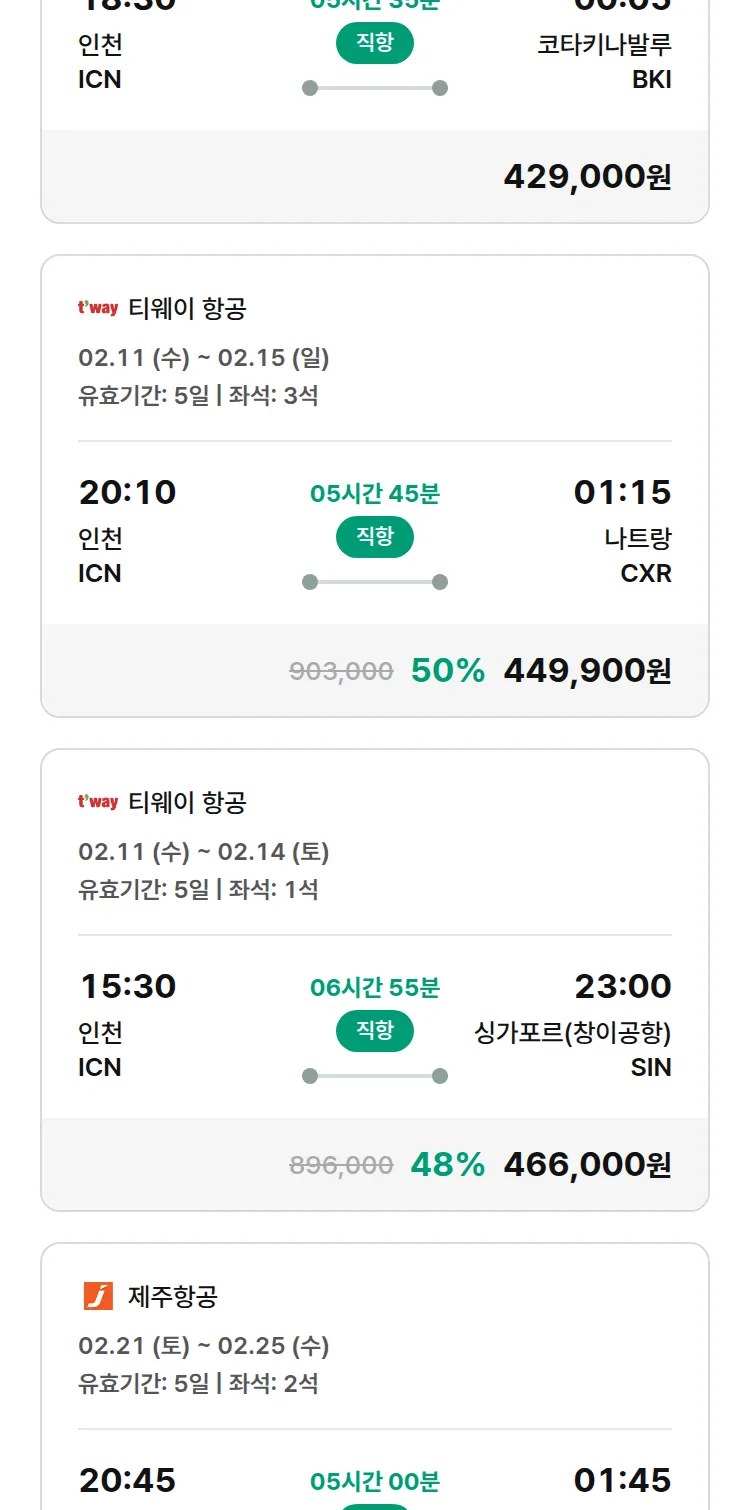
Task: Select the 449,900원 Nha Trang fare
Action: click(x=587, y=671)
